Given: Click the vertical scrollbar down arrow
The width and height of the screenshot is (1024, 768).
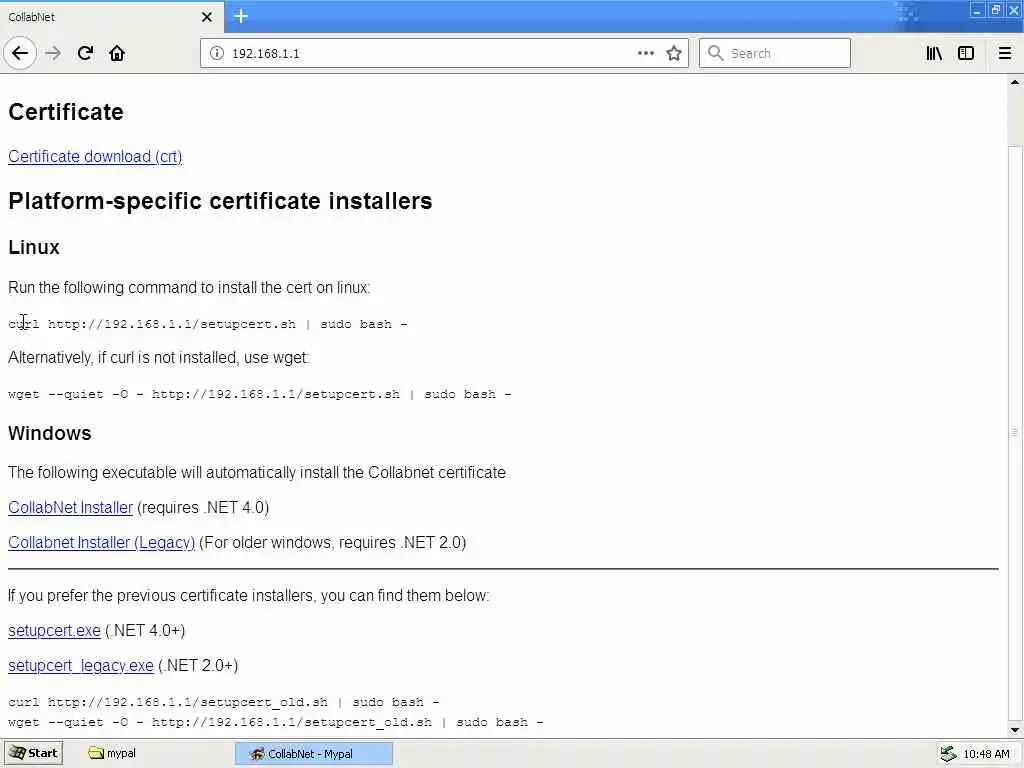Looking at the screenshot, I should click(x=1015, y=730).
